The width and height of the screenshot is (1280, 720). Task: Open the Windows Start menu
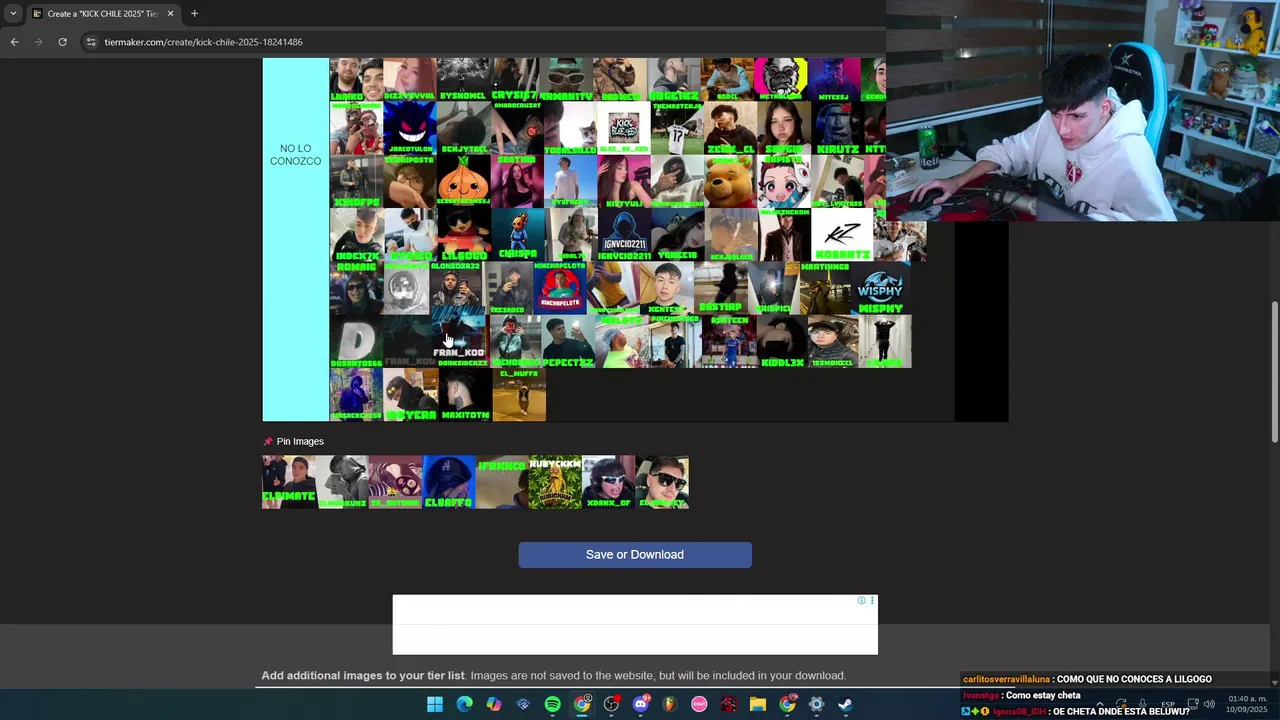(x=435, y=705)
